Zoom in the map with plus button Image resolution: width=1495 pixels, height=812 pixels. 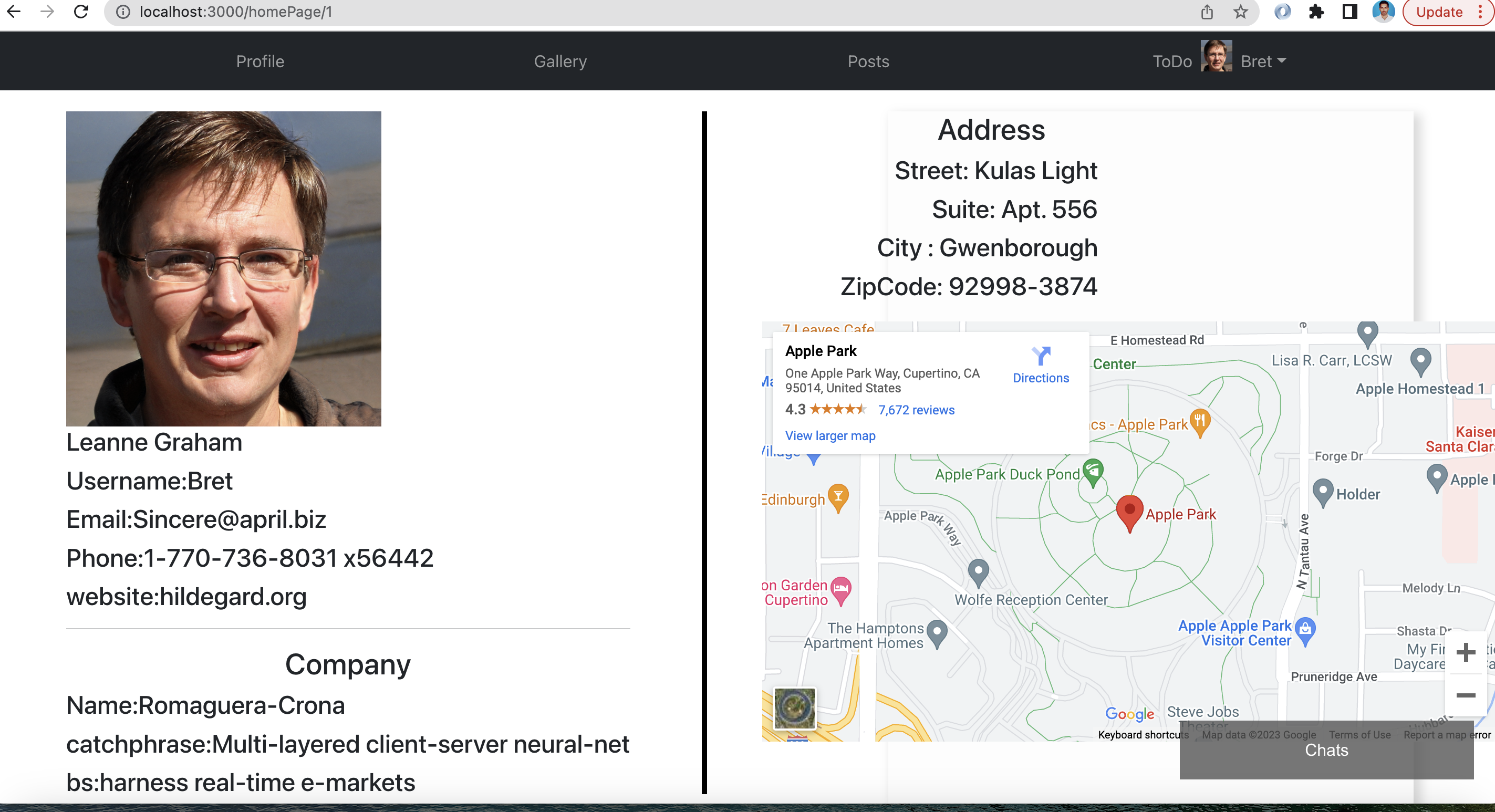click(1466, 652)
